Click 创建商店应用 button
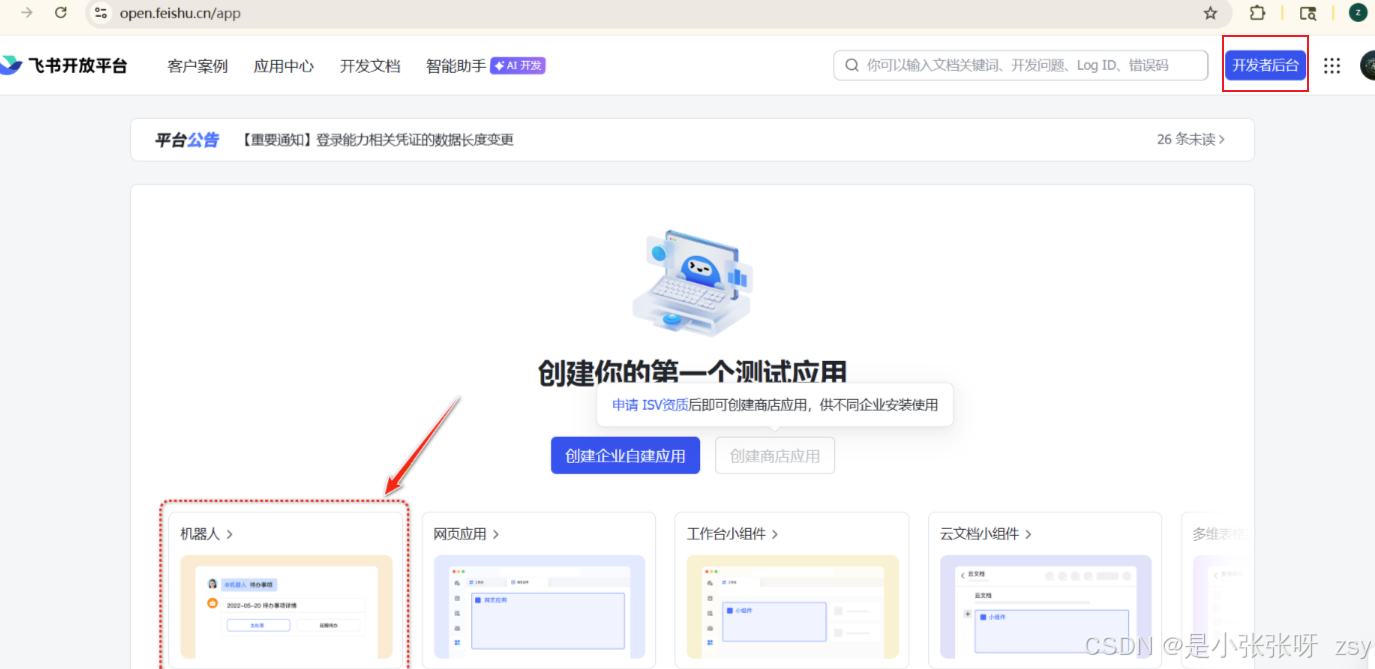 point(775,456)
